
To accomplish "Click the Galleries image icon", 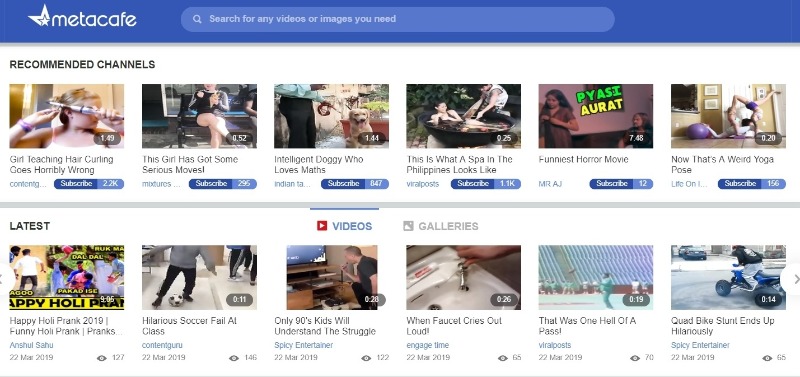I will coord(408,225).
